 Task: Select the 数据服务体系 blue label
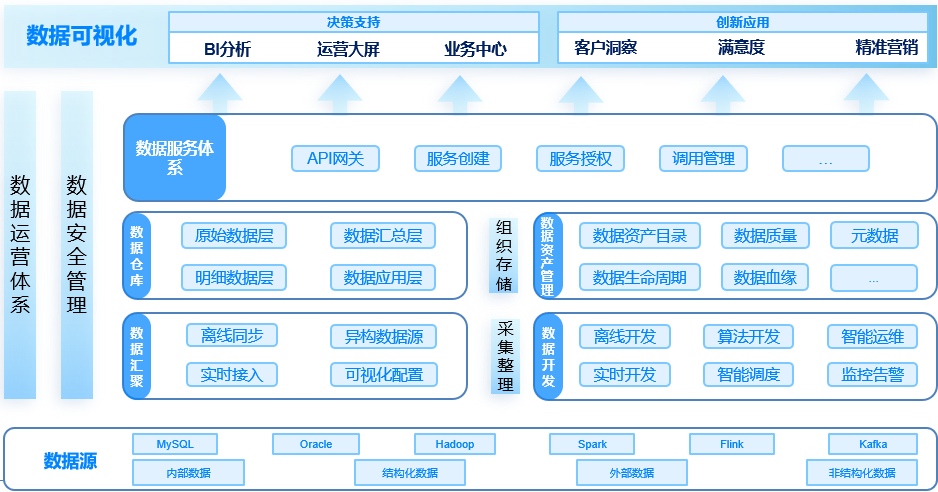(175, 157)
